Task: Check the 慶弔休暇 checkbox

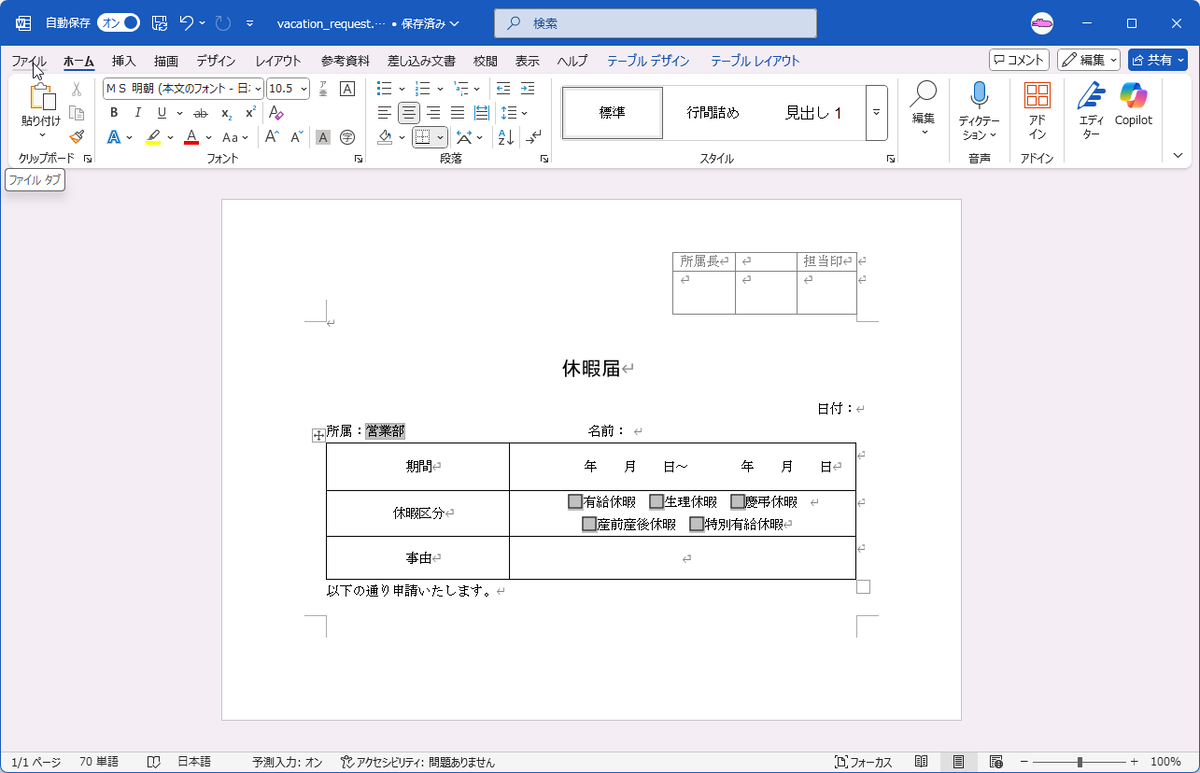Action: pos(737,502)
